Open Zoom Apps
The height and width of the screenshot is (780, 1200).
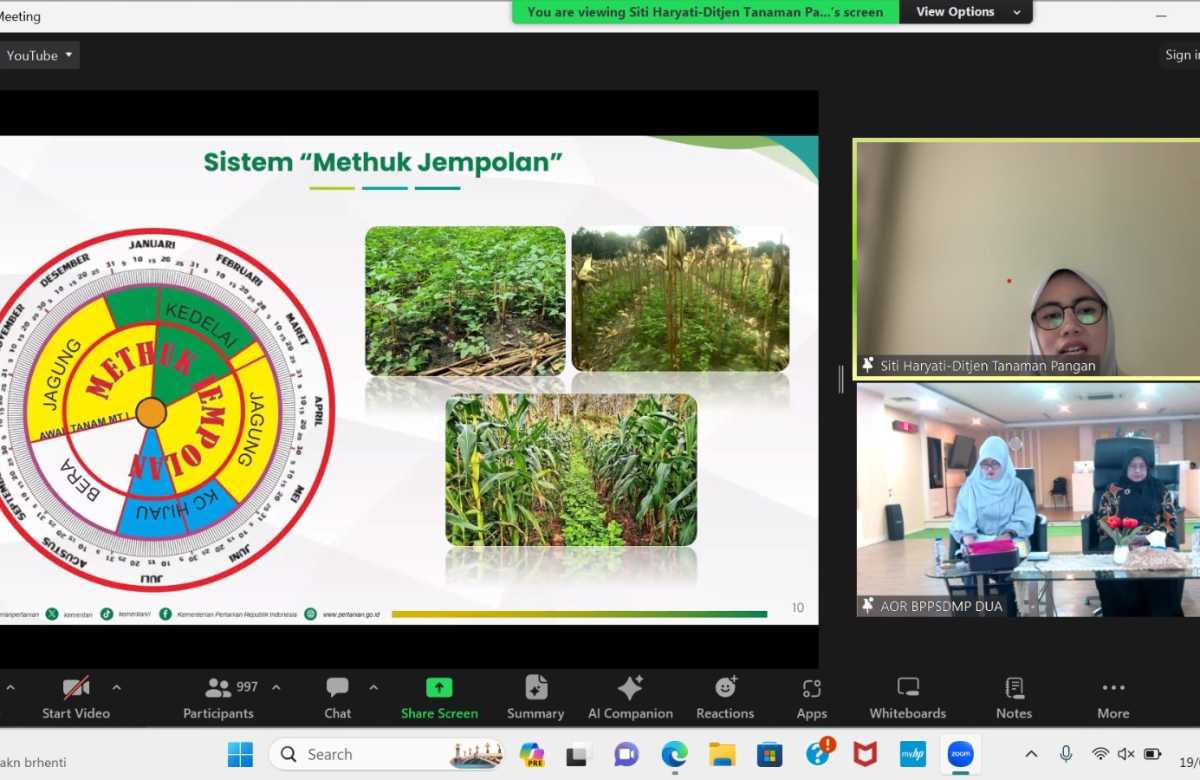pyautogui.click(x=811, y=697)
